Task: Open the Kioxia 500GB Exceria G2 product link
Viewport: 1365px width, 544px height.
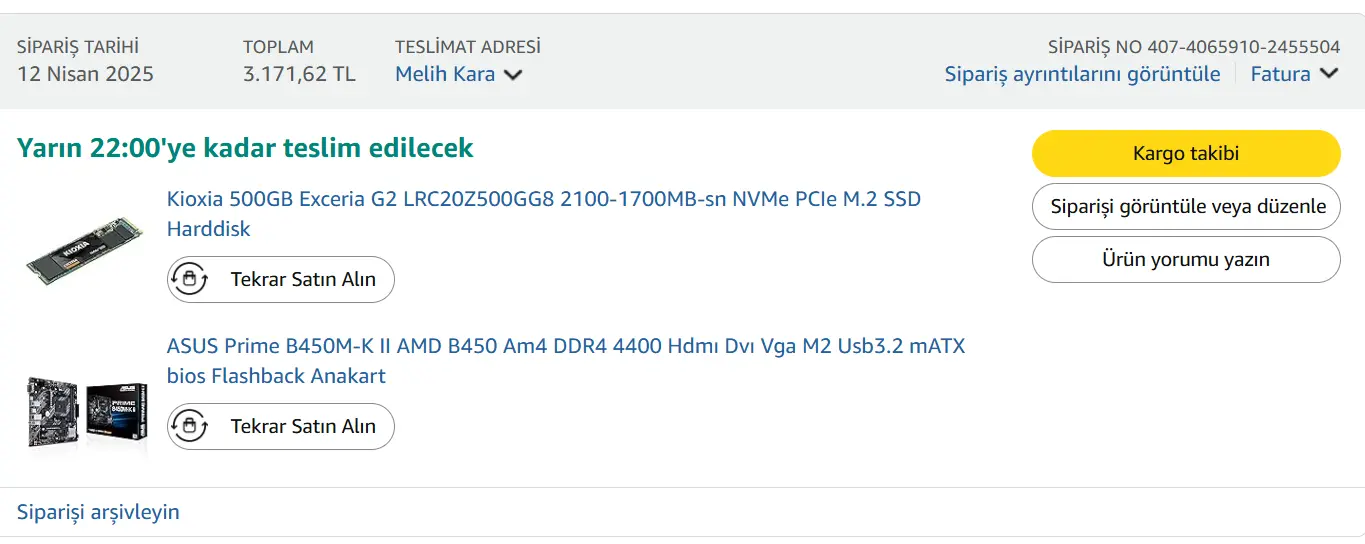Action: (x=544, y=214)
